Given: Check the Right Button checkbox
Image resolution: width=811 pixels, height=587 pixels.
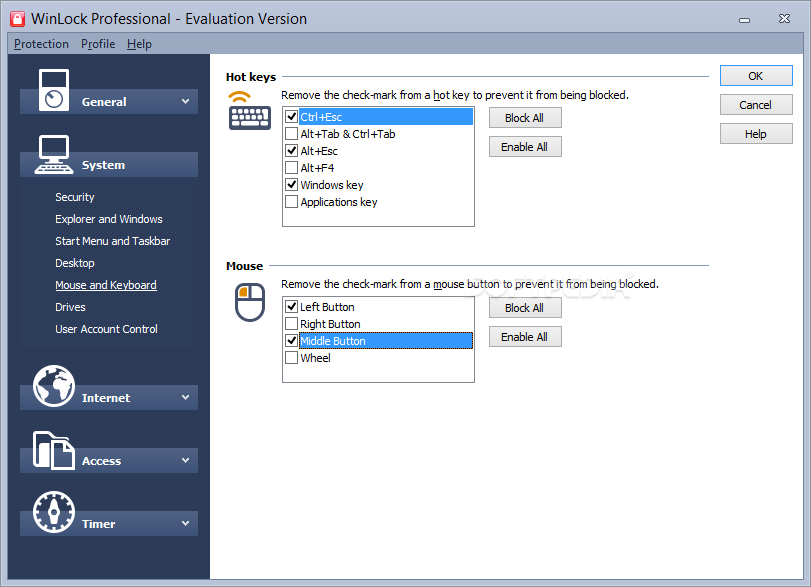Looking at the screenshot, I should pyautogui.click(x=292, y=324).
